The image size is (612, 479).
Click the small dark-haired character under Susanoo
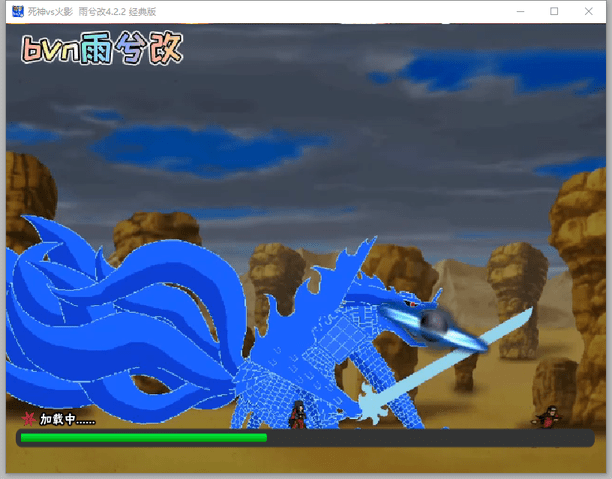tap(297, 414)
